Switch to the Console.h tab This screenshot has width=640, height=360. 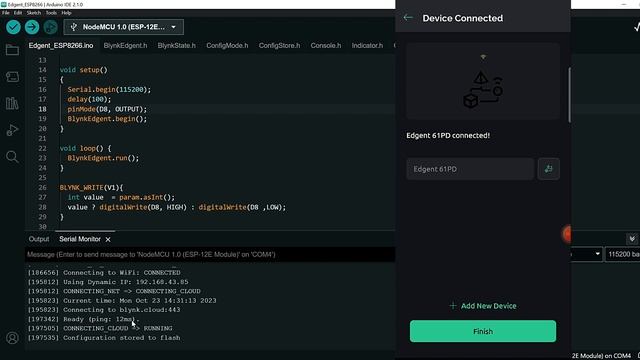(x=326, y=45)
